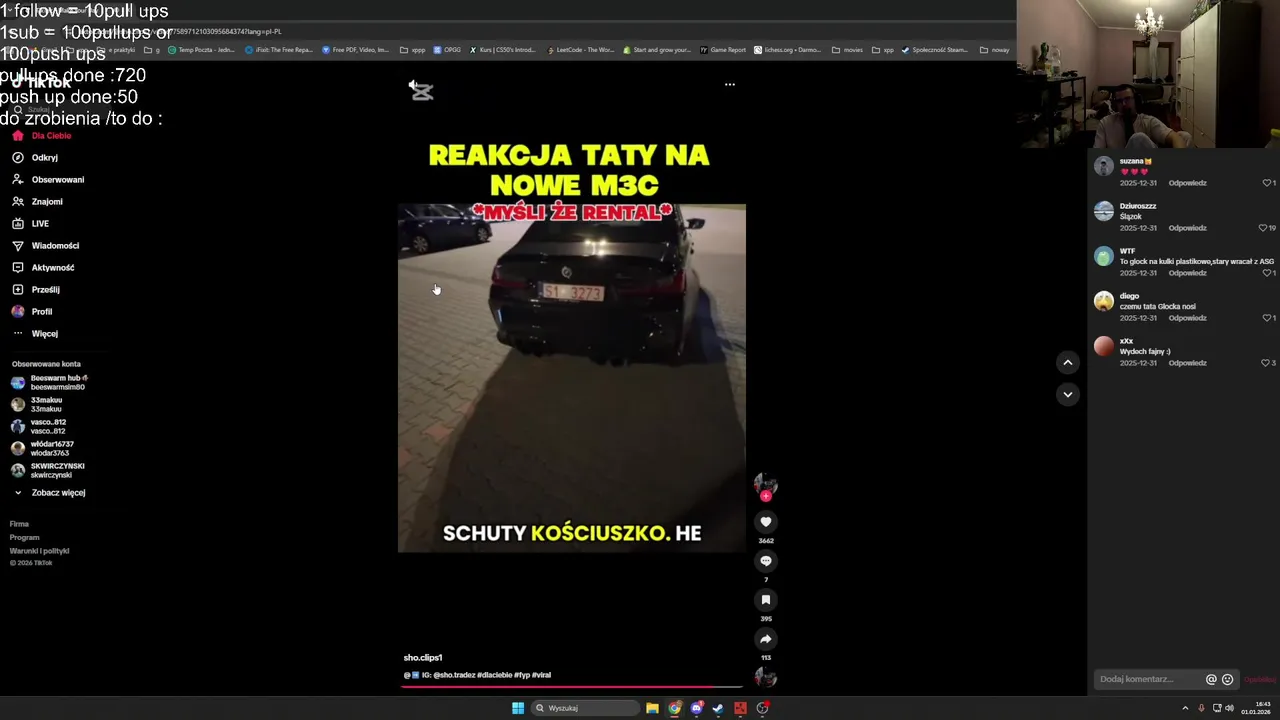
Task: Seek on the video progress bar
Action: (x=572, y=687)
